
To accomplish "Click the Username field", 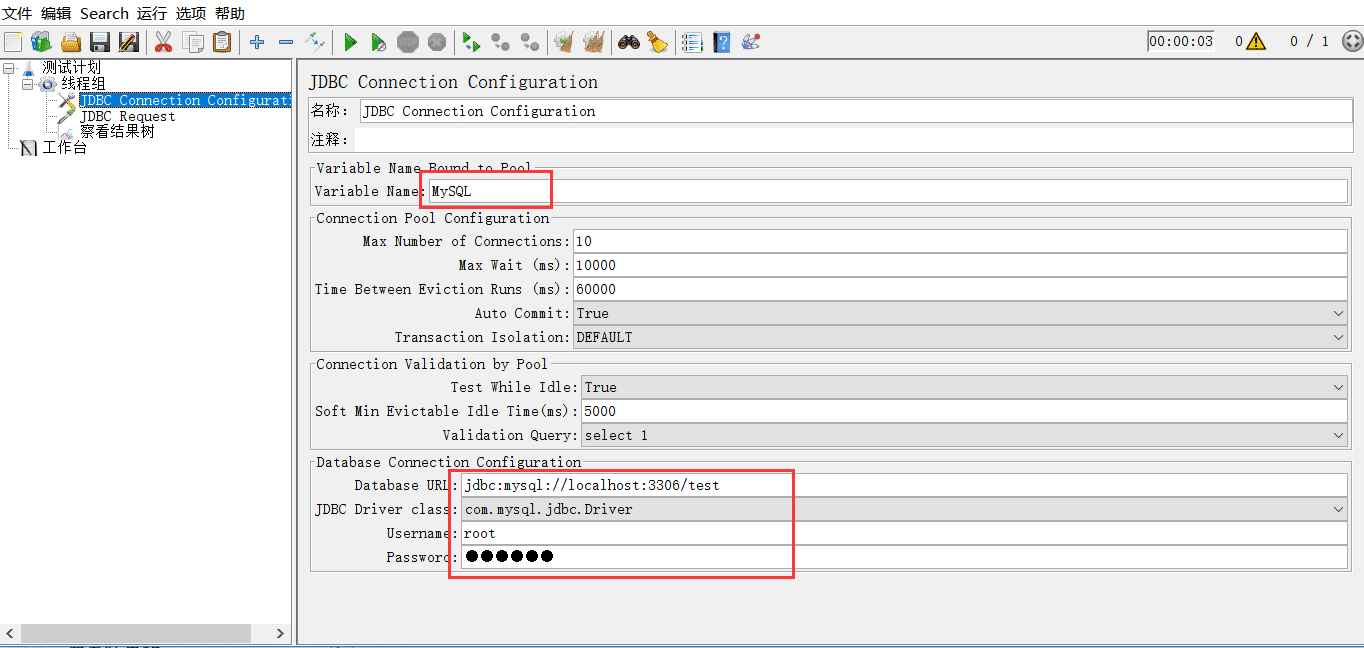I will pyautogui.click(x=905, y=533).
